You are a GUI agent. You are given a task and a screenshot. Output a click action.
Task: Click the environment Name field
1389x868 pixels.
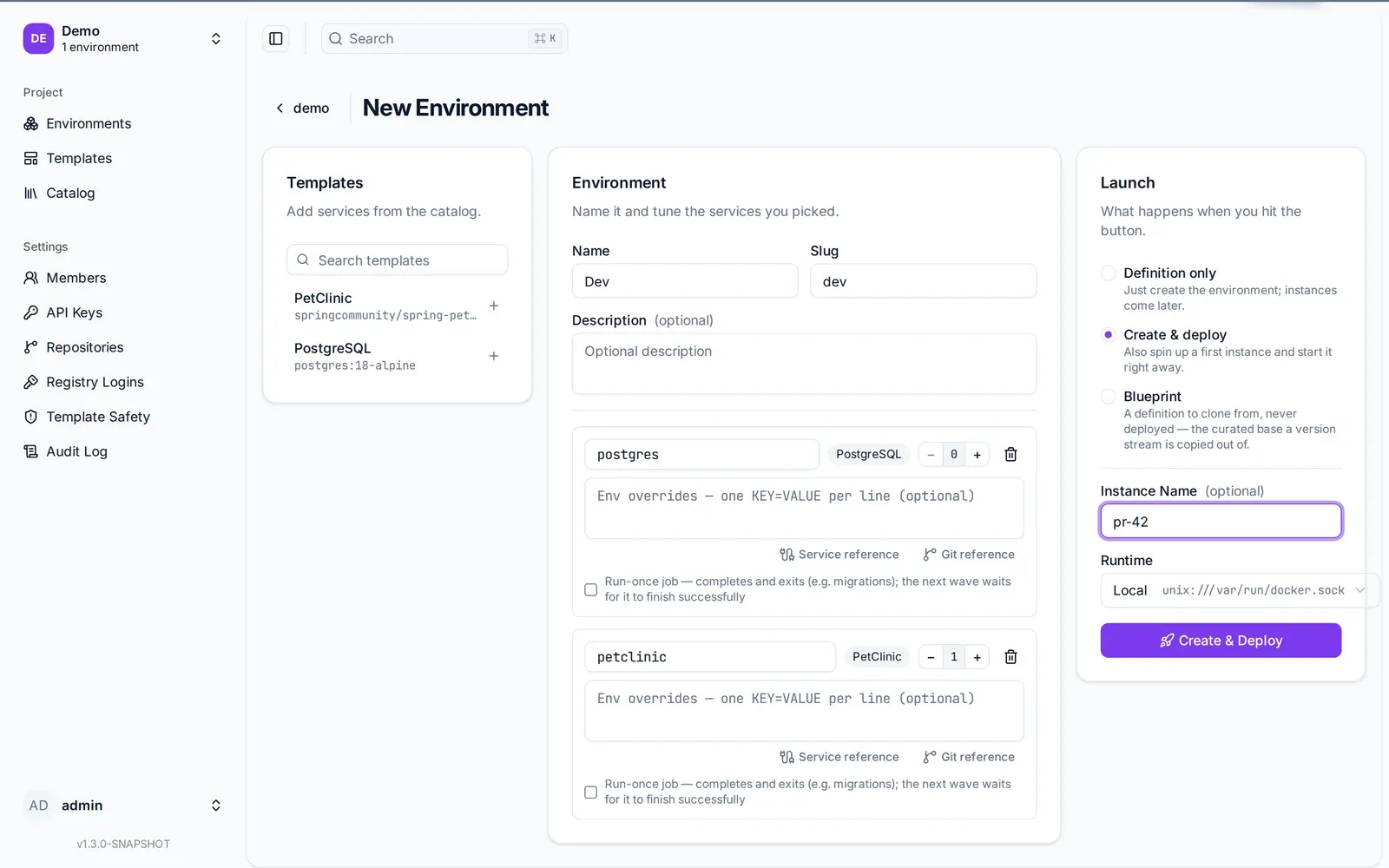click(685, 281)
